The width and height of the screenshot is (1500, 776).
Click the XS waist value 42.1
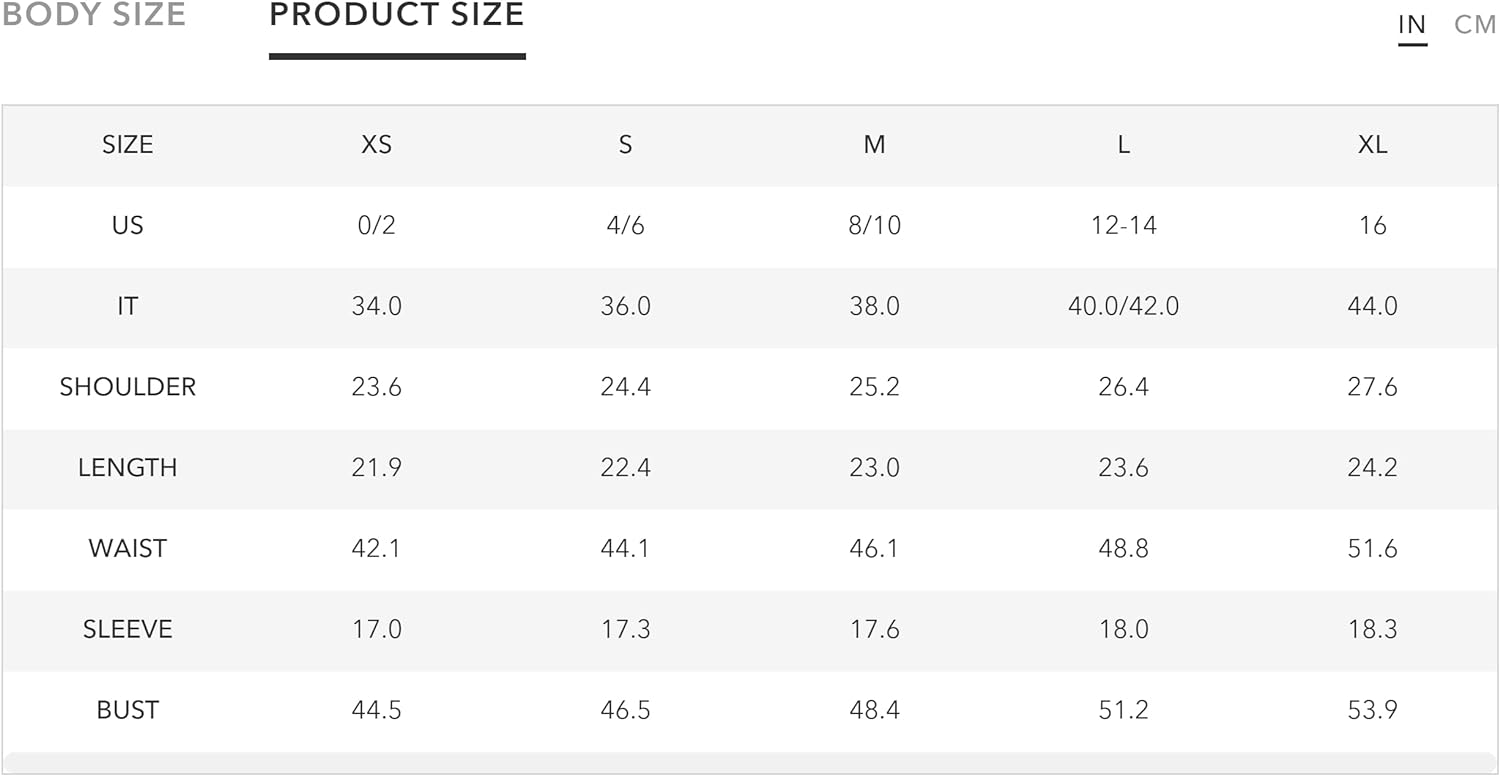[376, 549]
